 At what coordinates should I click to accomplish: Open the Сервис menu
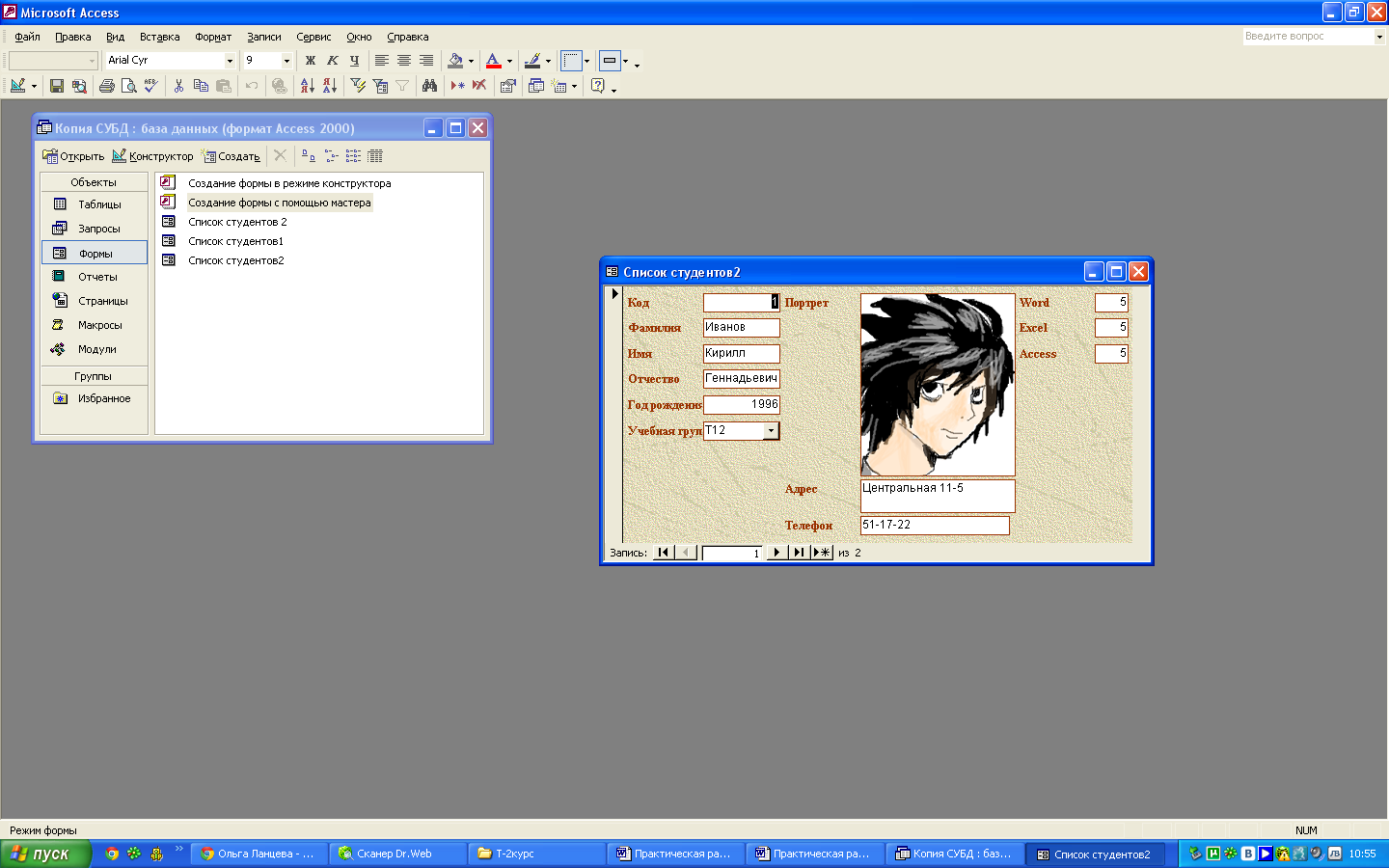(313, 37)
